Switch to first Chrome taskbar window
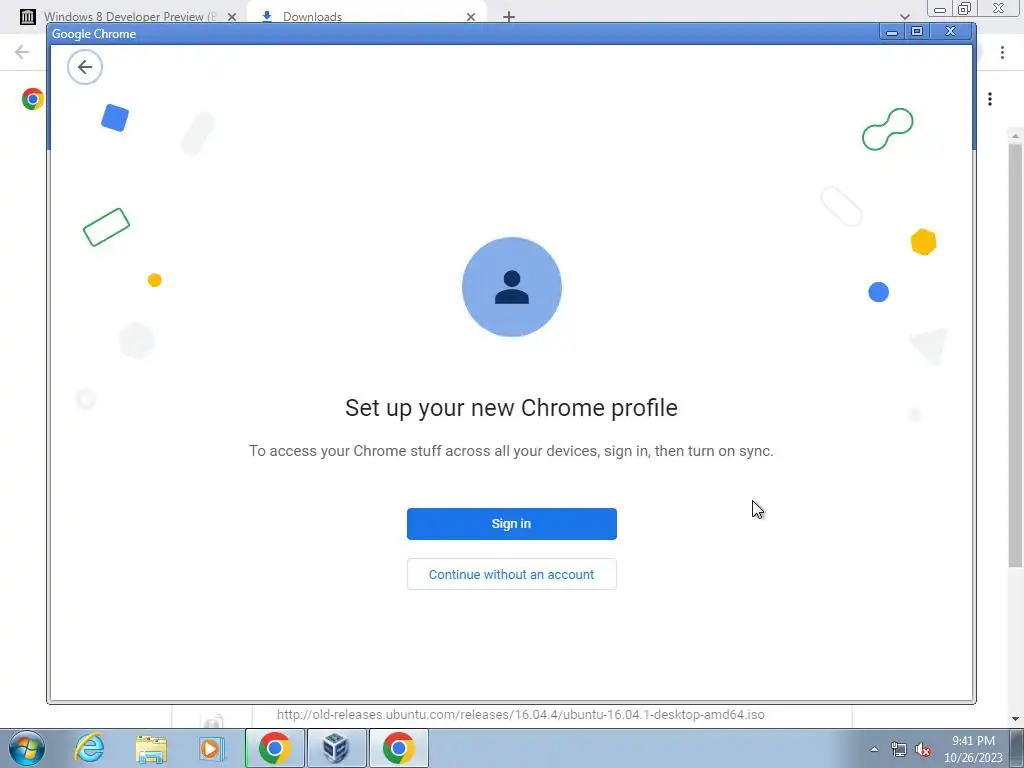 click(x=274, y=748)
